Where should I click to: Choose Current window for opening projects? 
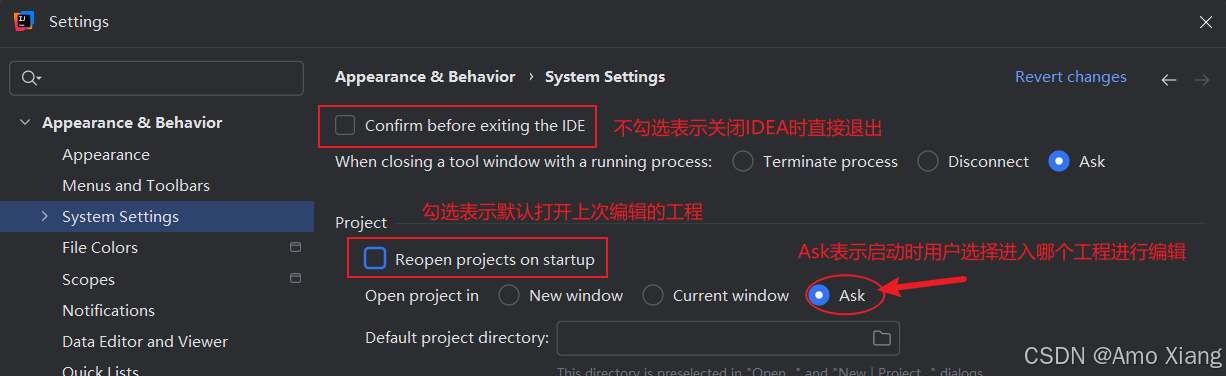click(x=653, y=295)
